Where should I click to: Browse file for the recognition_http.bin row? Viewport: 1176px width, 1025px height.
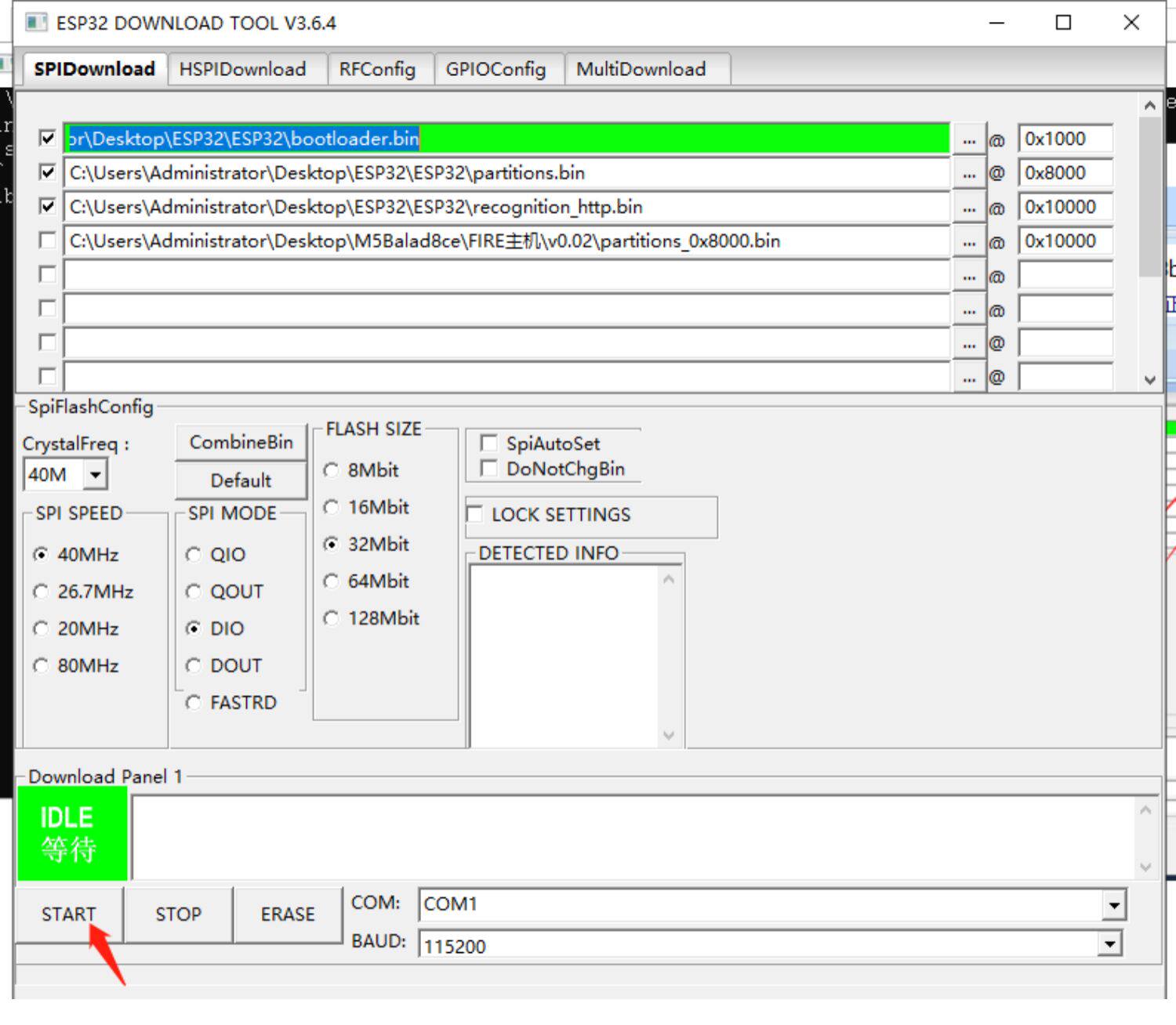pyautogui.click(x=969, y=208)
